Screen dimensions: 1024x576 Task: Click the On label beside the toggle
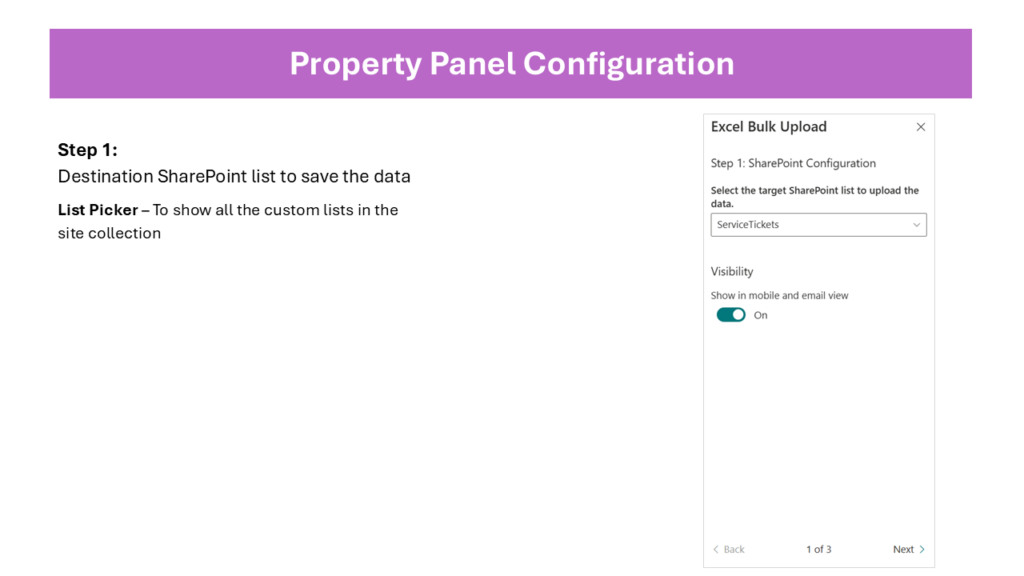pyautogui.click(x=761, y=315)
